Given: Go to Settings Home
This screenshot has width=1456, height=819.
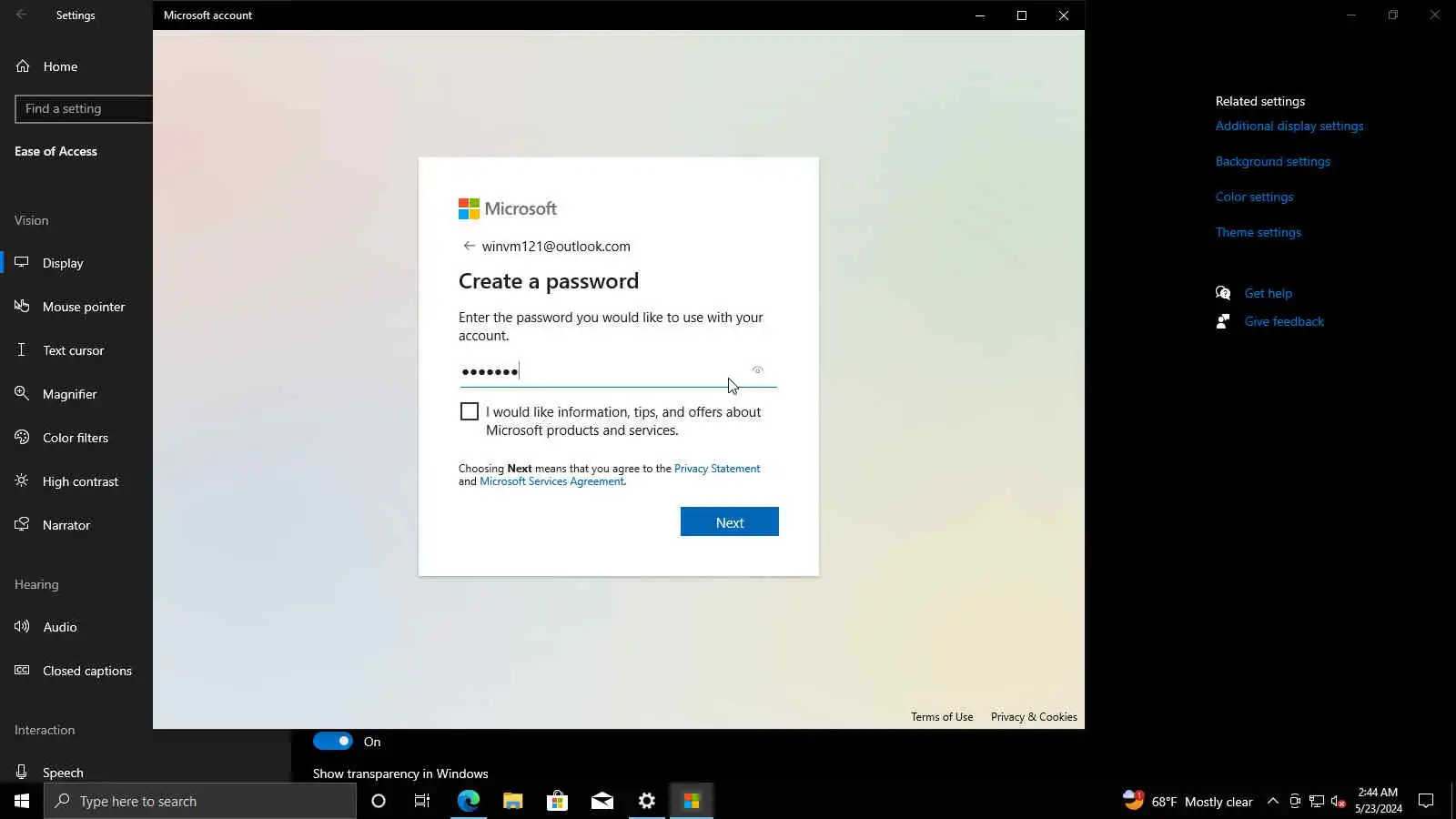Looking at the screenshot, I should [x=60, y=66].
